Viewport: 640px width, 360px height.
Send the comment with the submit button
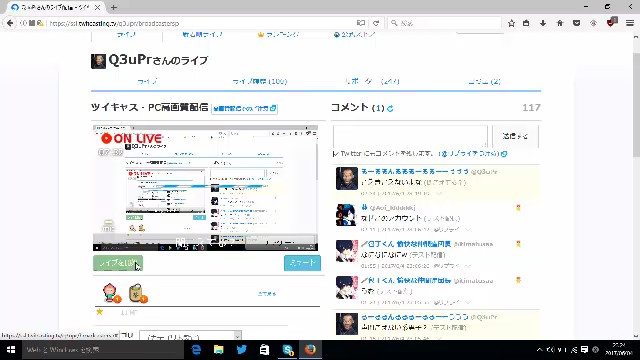(515, 136)
